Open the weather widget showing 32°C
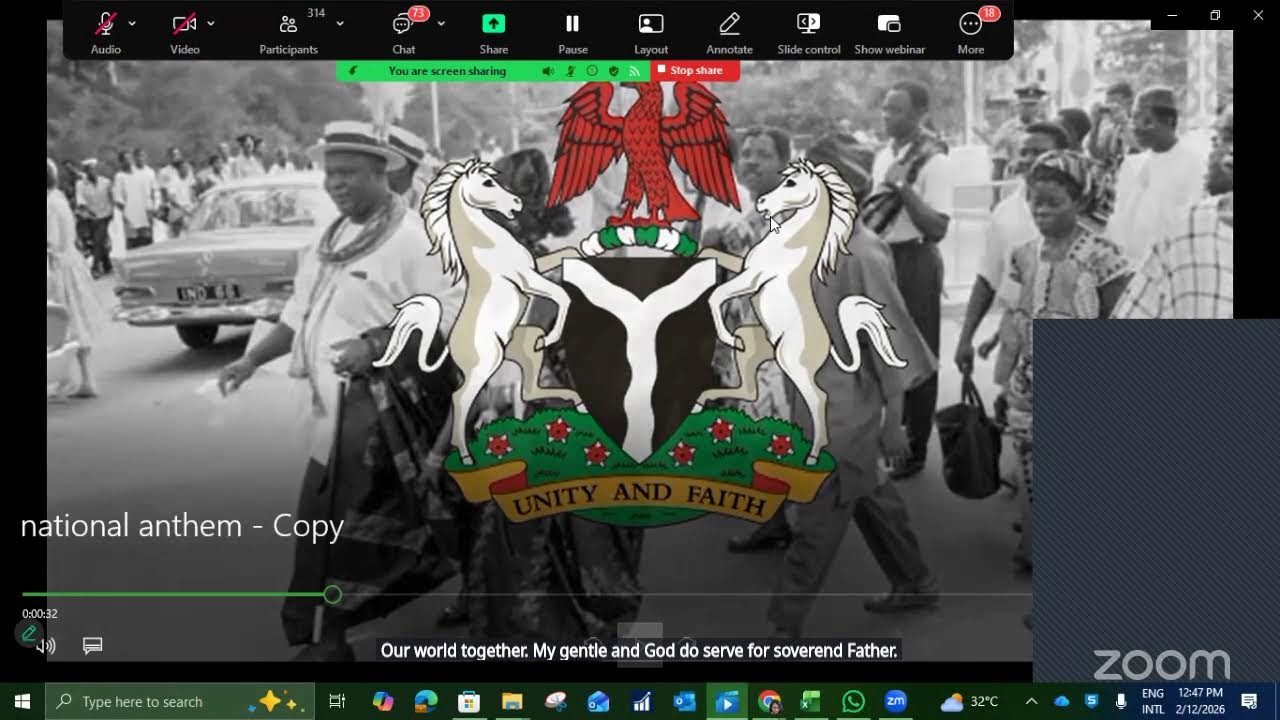The image size is (1280, 720). pos(970,702)
